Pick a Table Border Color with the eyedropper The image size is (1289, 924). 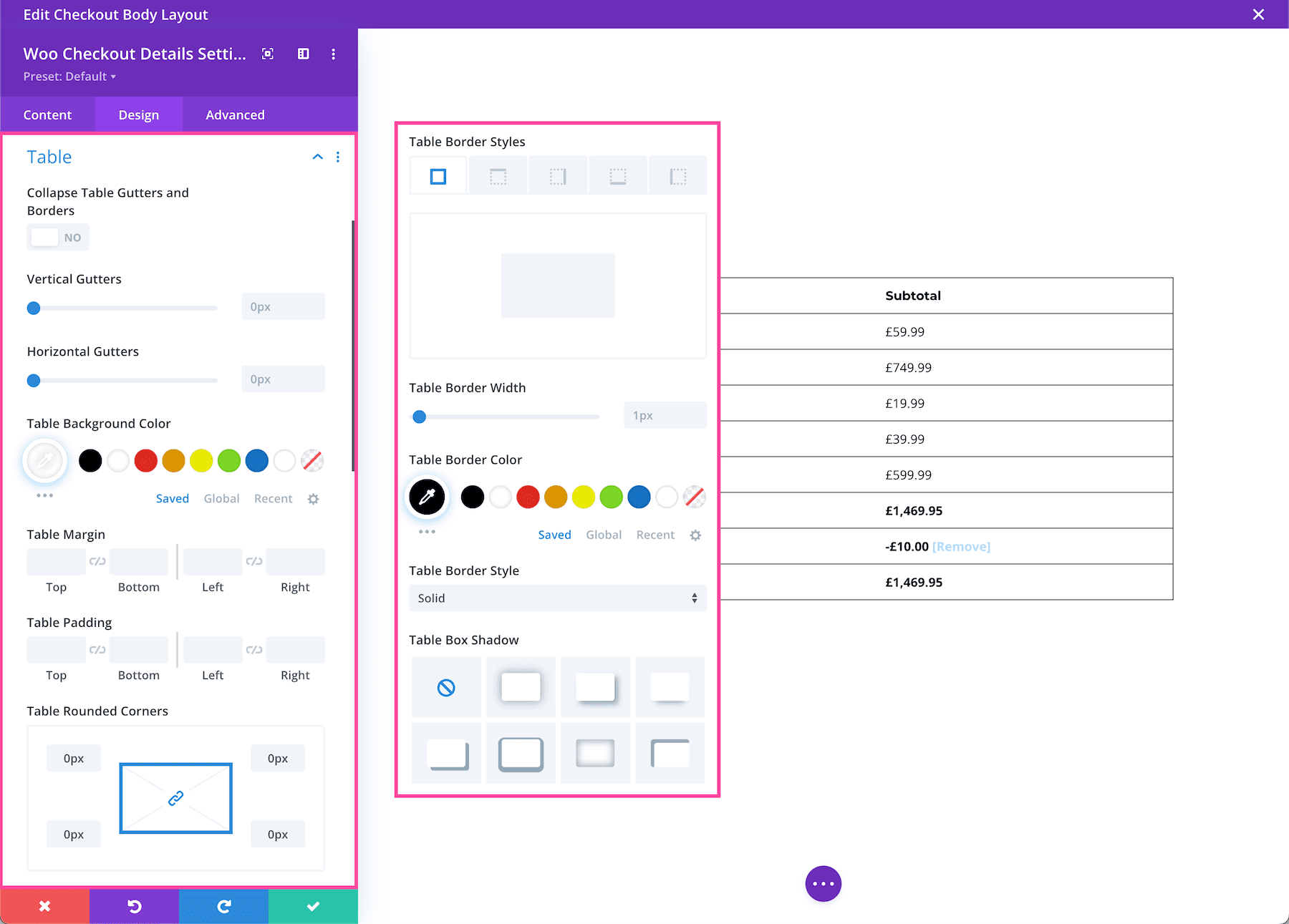pos(427,496)
